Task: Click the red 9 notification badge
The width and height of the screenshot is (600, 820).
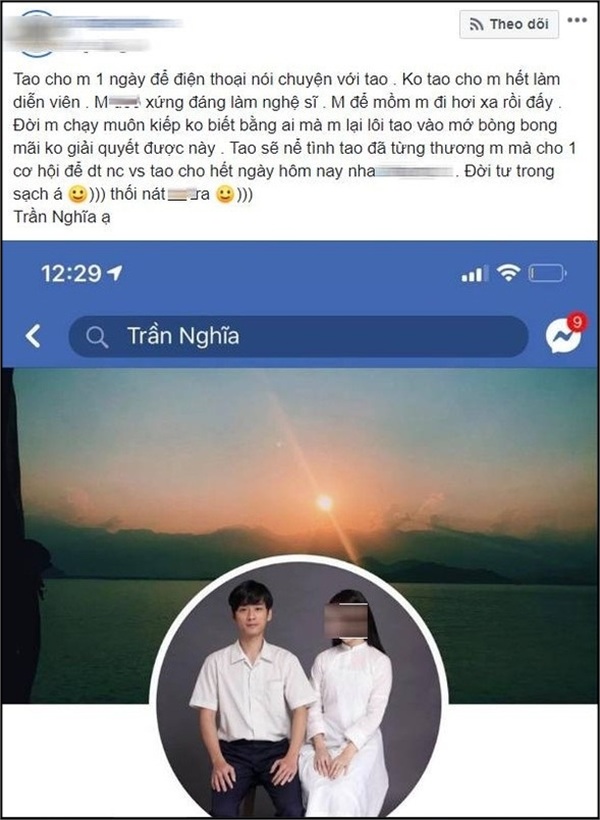Action: coord(576,323)
